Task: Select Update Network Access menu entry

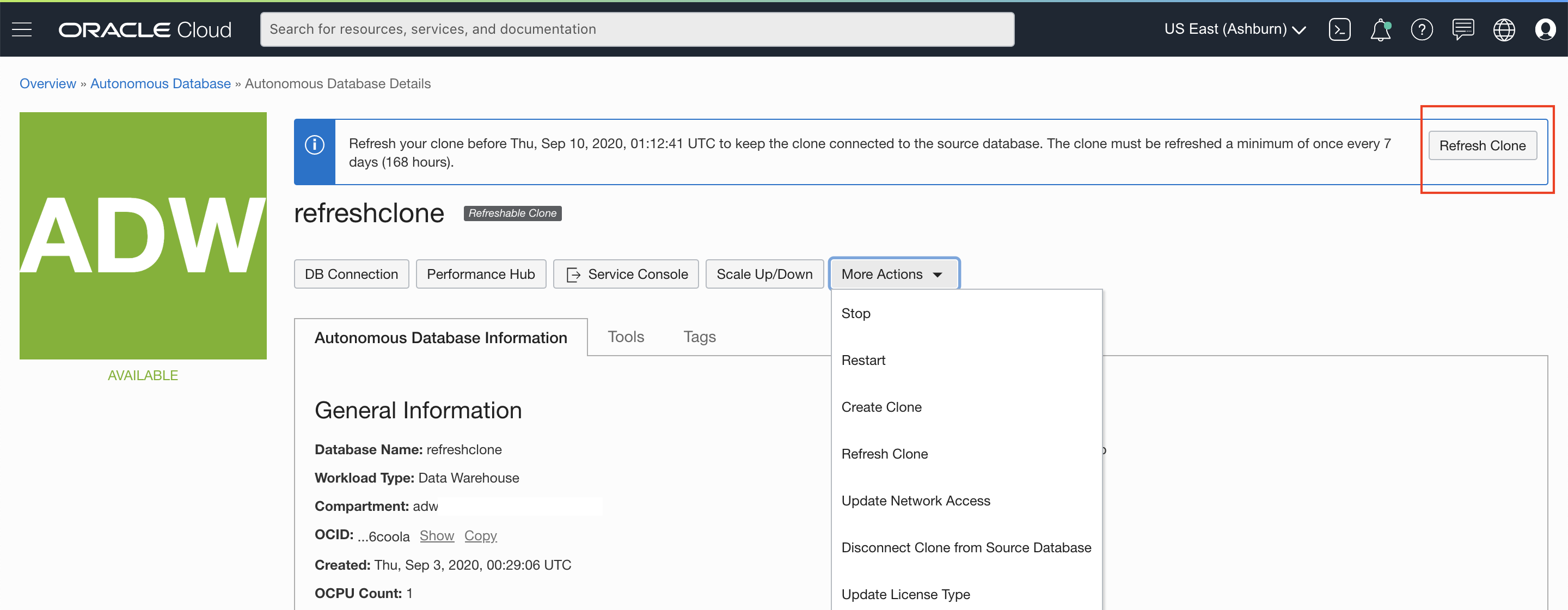Action: [x=915, y=501]
